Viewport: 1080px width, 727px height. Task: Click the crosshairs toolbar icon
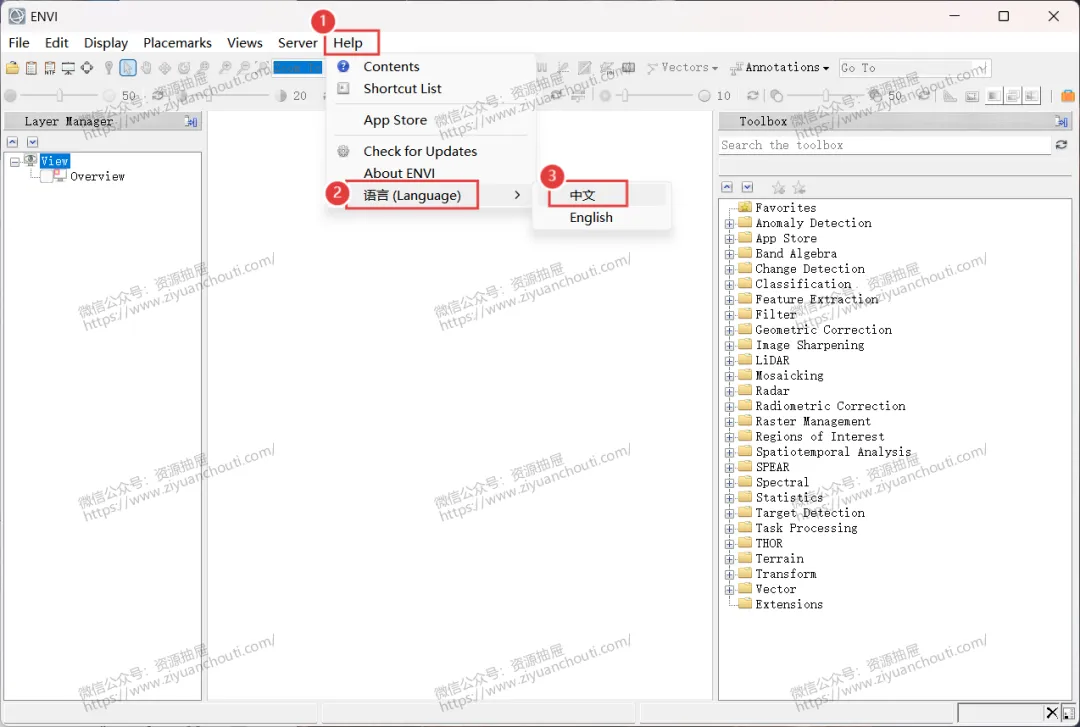click(x=87, y=68)
